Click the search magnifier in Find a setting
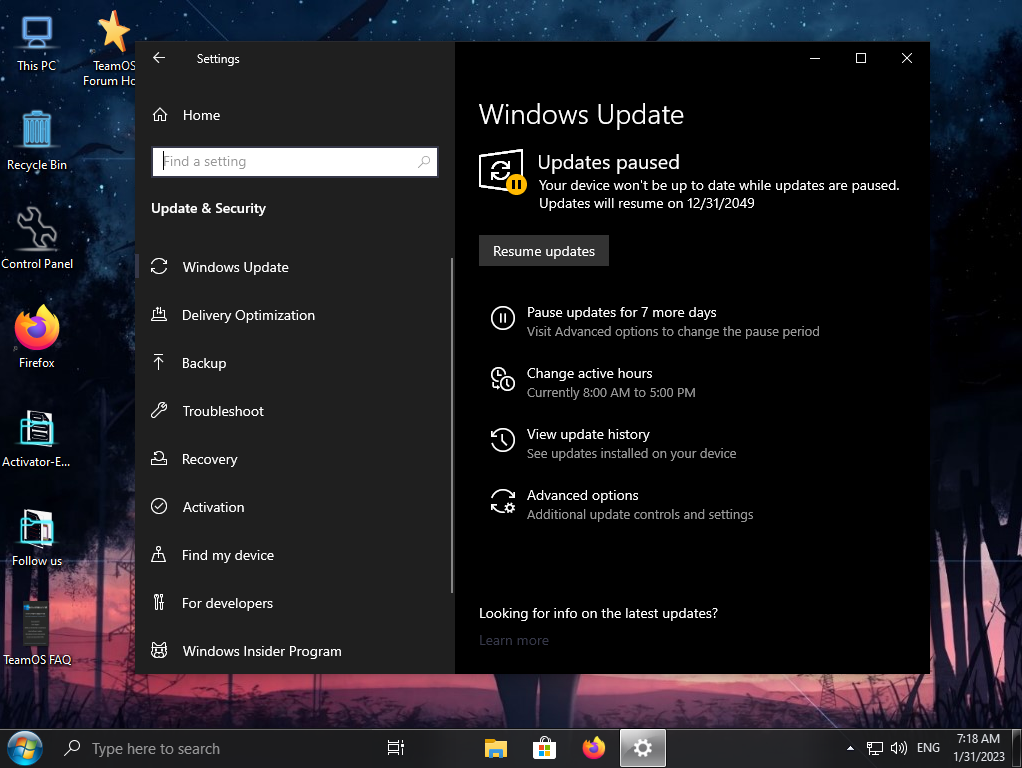This screenshot has height=768, width=1022. (x=424, y=162)
